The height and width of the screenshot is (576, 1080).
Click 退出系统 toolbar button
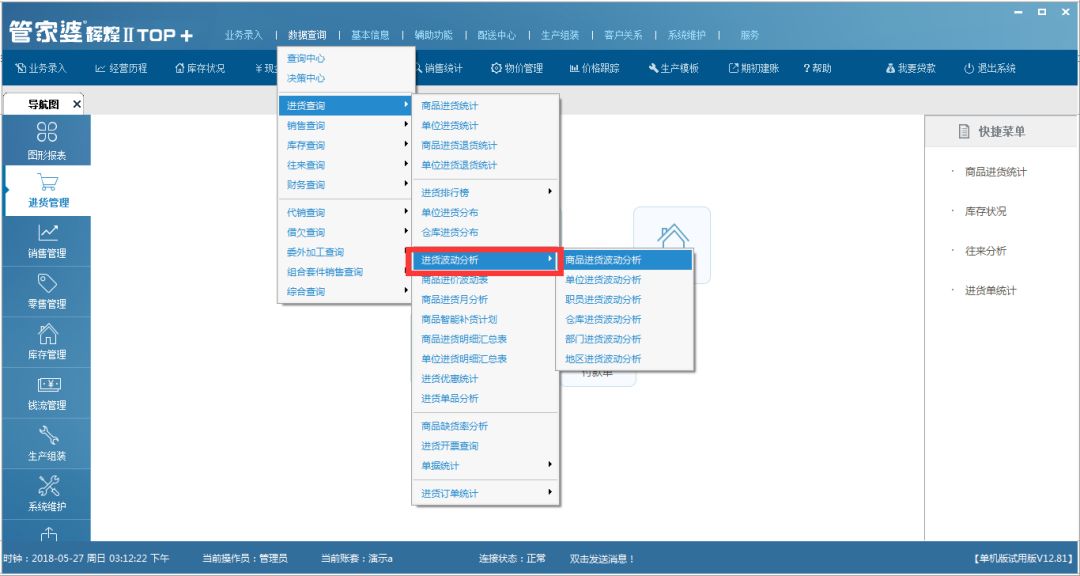pos(989,68)
